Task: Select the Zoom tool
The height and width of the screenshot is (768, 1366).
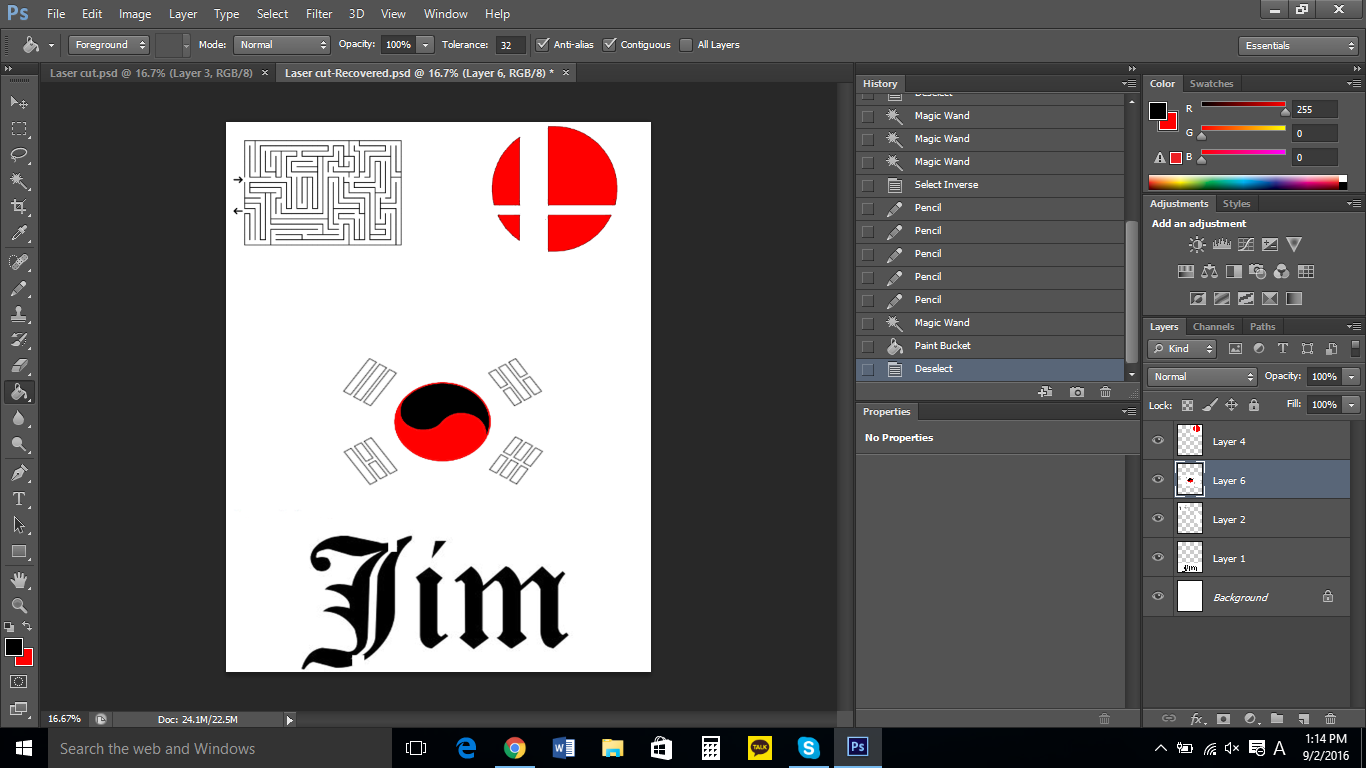Action: (x=19, y=605)
